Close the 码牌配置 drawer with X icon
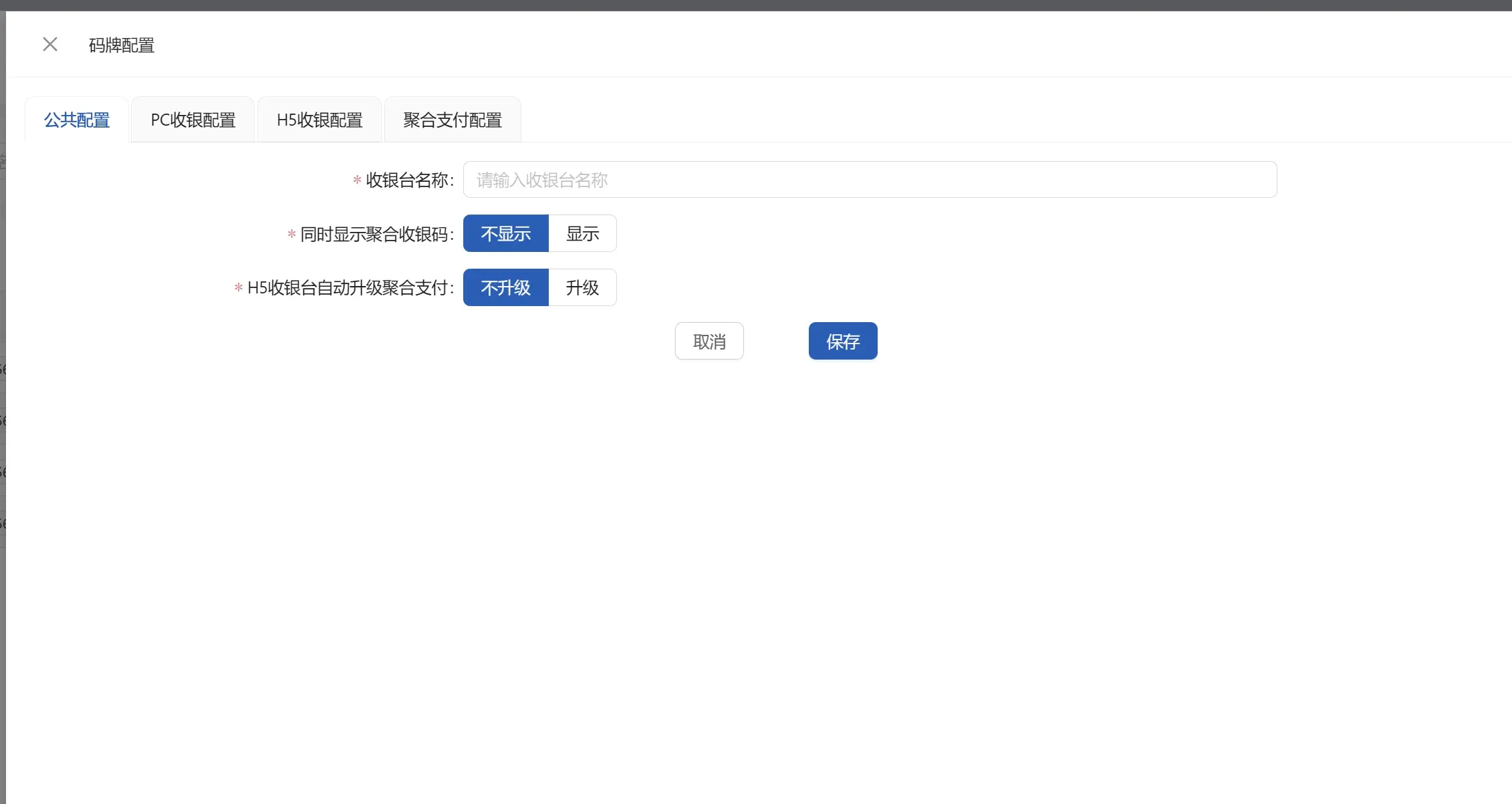Image resolution: width=1512 pixels, height=804 pixels. (50, 45)
